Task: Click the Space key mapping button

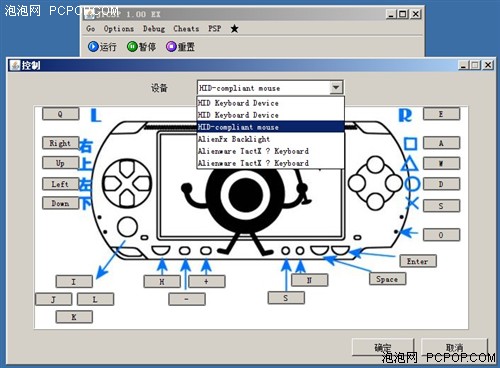Action: coord(387,279)
